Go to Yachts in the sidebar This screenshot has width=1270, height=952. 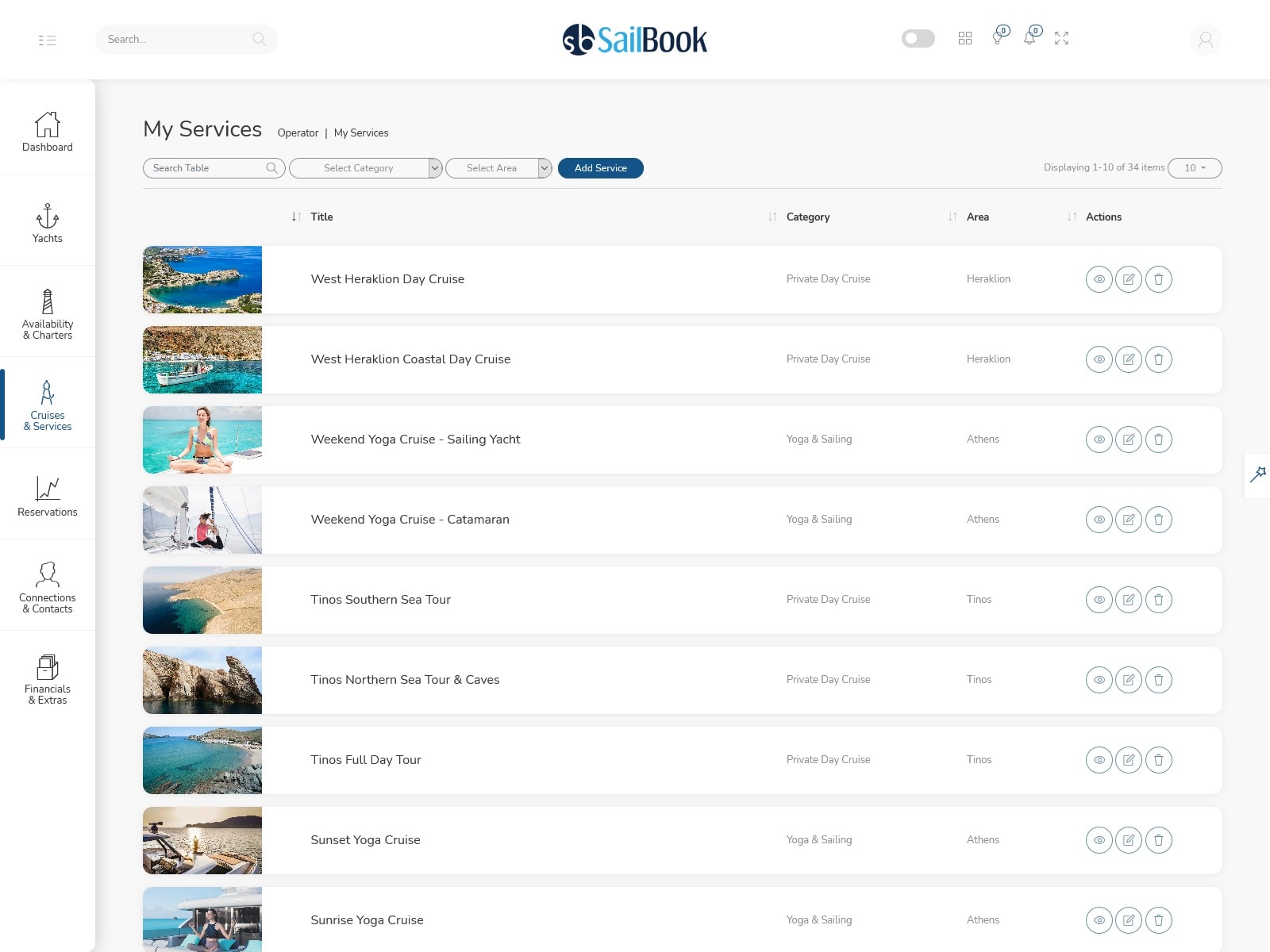point(48,223)
